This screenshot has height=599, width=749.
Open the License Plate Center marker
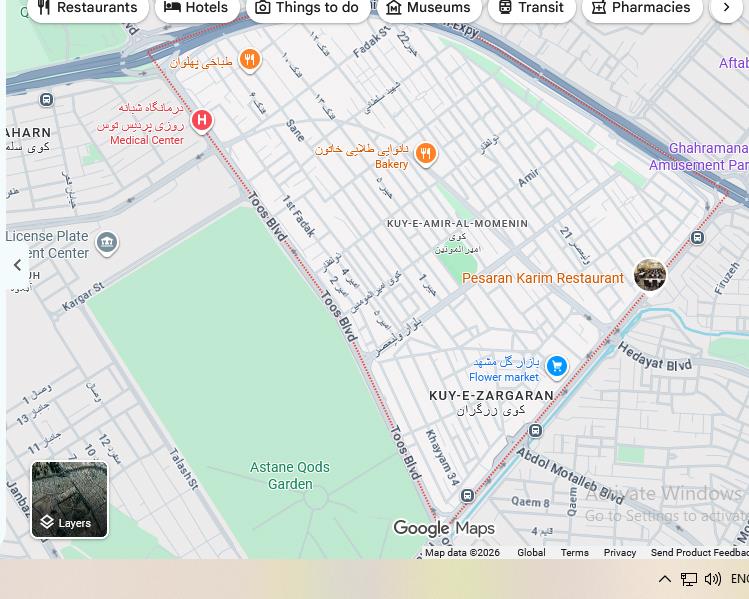(x=107, y=243)
